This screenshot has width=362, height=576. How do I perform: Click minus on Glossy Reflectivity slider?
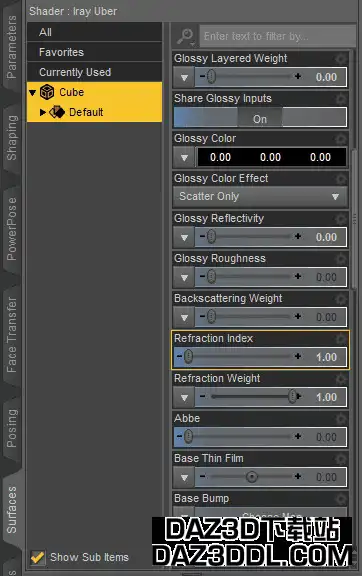202,236
